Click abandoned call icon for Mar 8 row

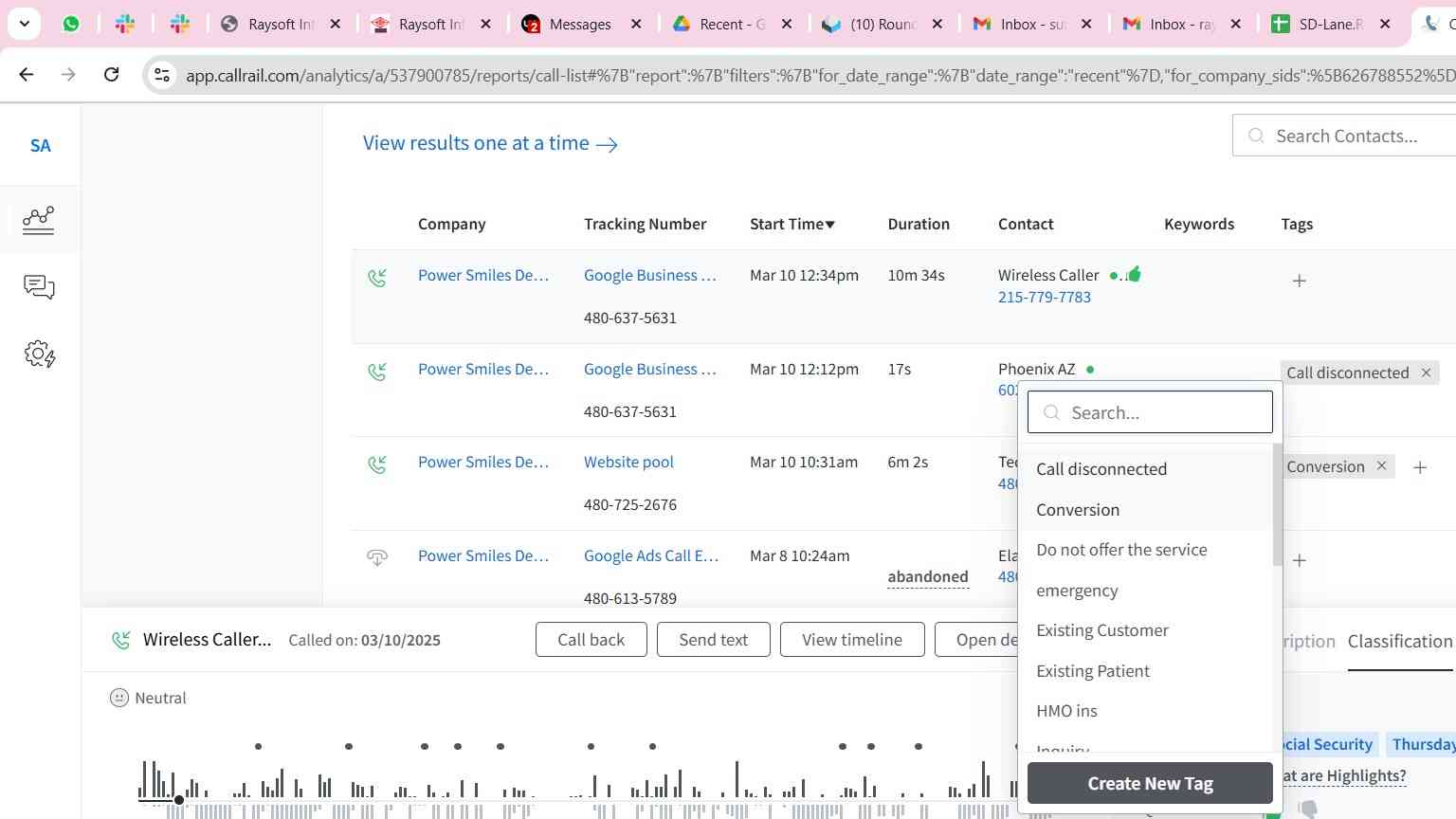click(377, 557)
